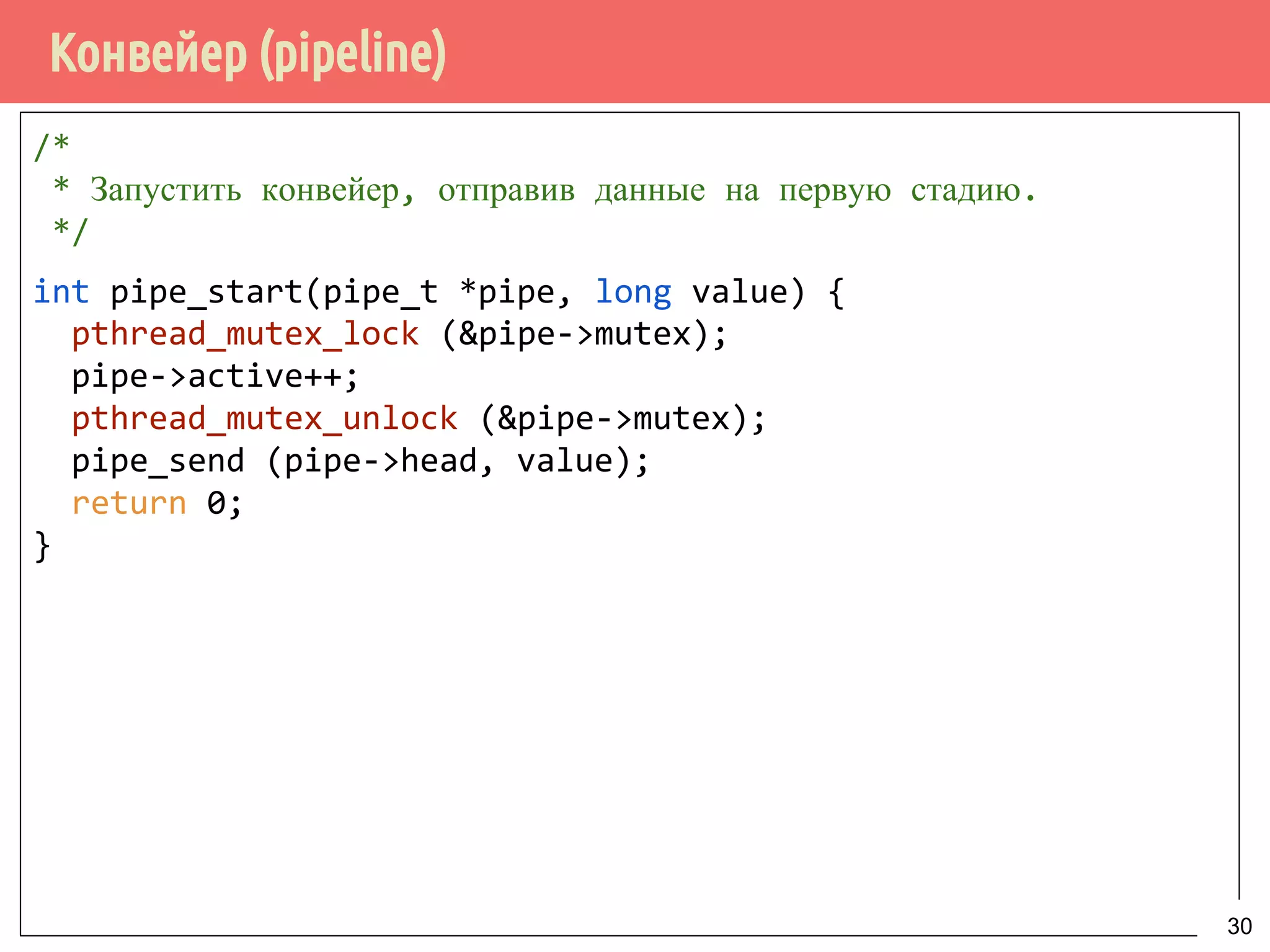Screen dimensions: 1270x952
Task: Click the slide number "30"
Action: pyautogui.click(x=1240, y=926)
